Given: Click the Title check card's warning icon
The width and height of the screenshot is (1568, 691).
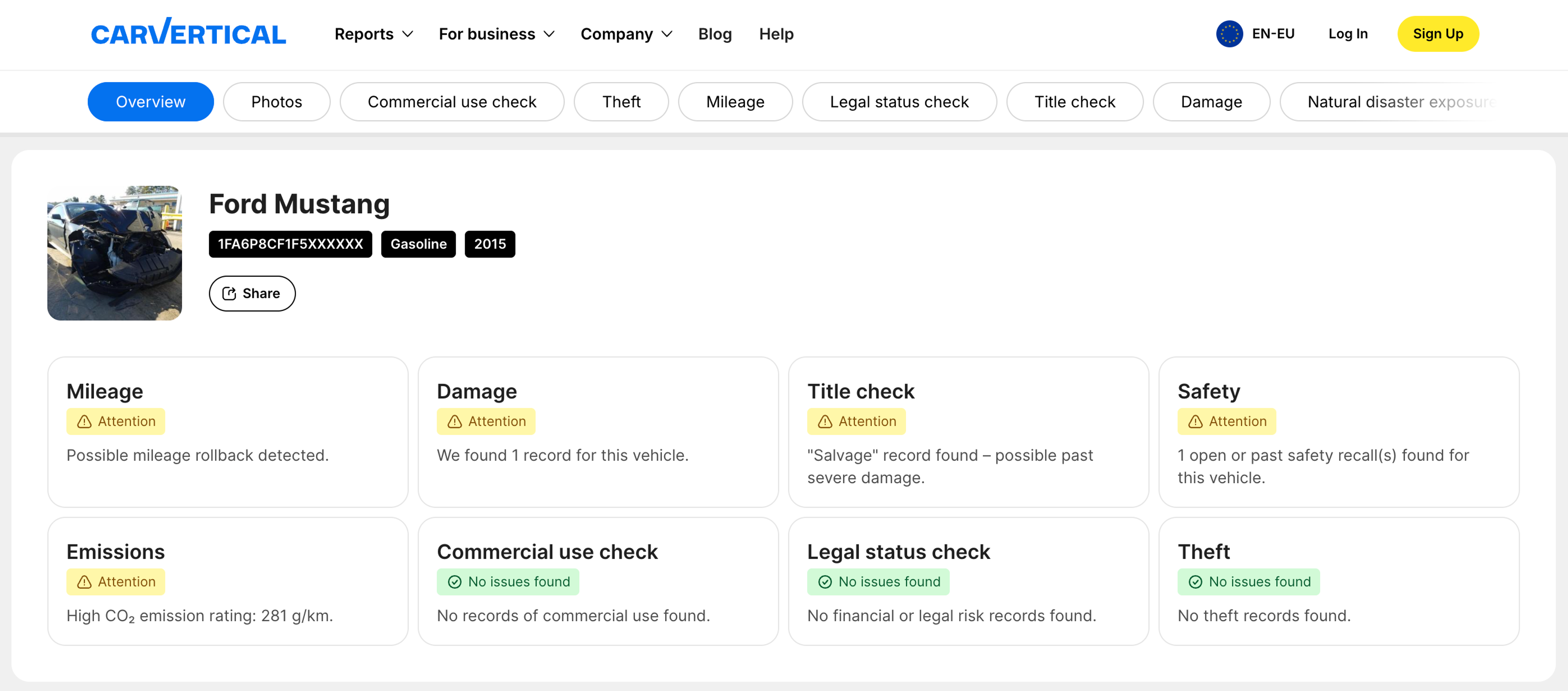Looking at the screenshot, I should click(x=825, y=422).
